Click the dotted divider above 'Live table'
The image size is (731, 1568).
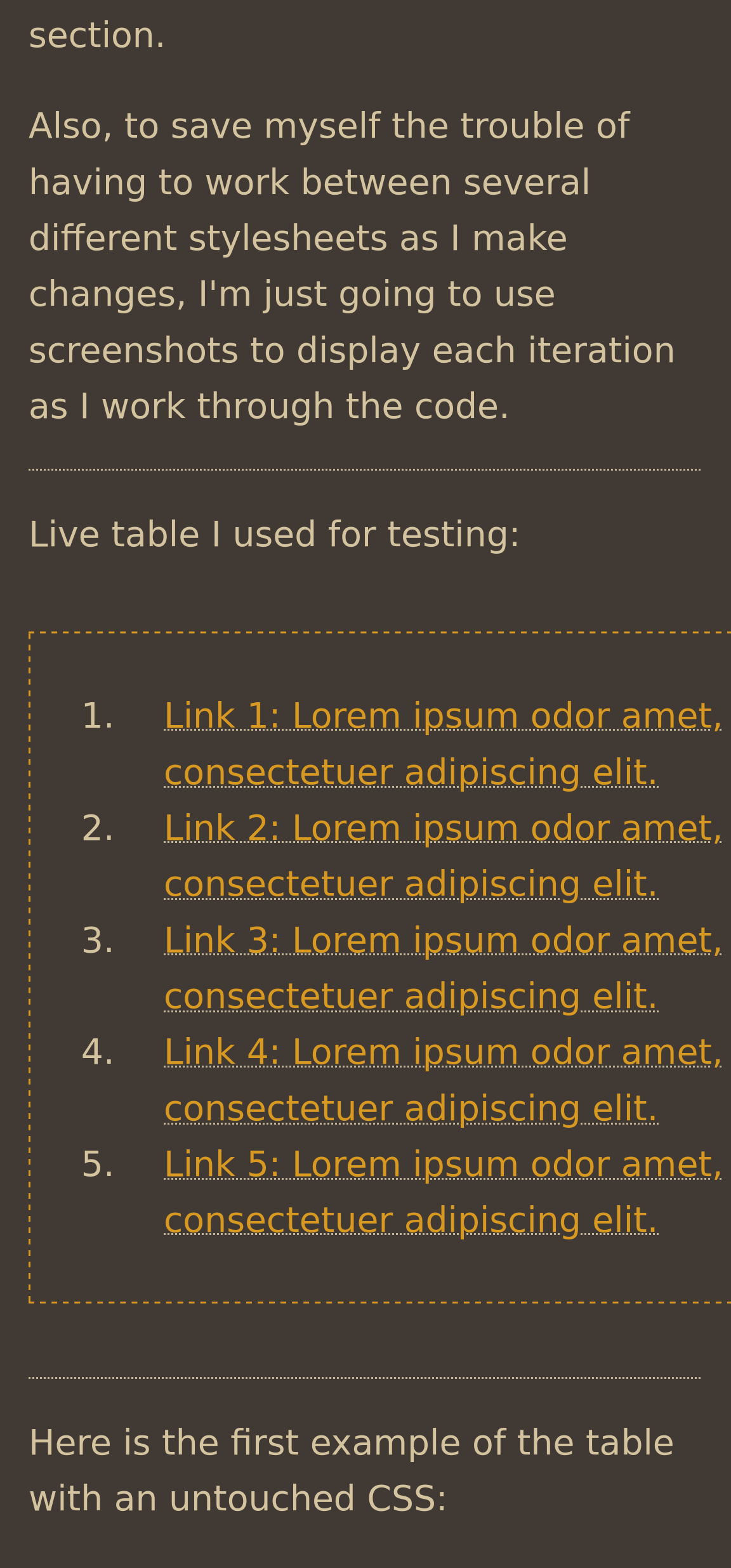[x=365, y=469]
